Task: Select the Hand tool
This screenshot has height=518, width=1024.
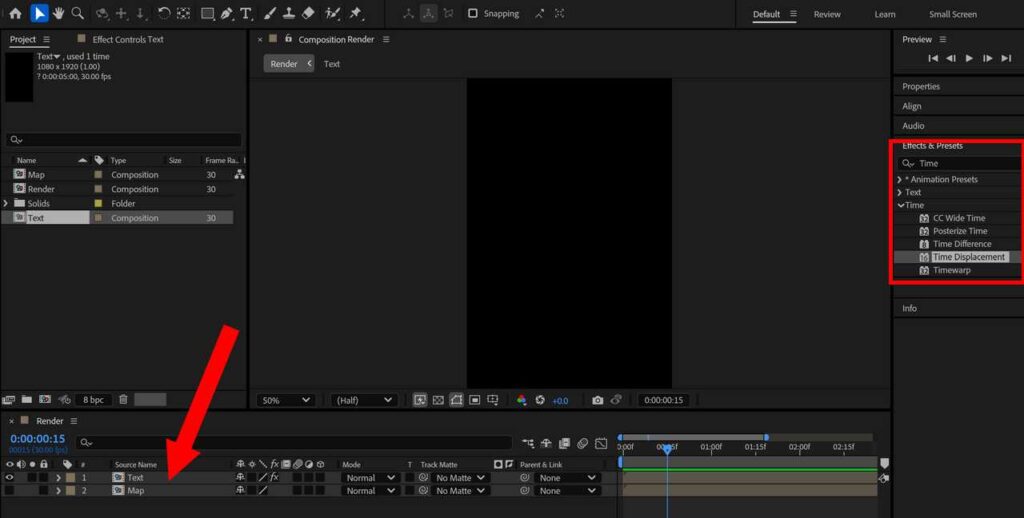Action: pos(58,13)
